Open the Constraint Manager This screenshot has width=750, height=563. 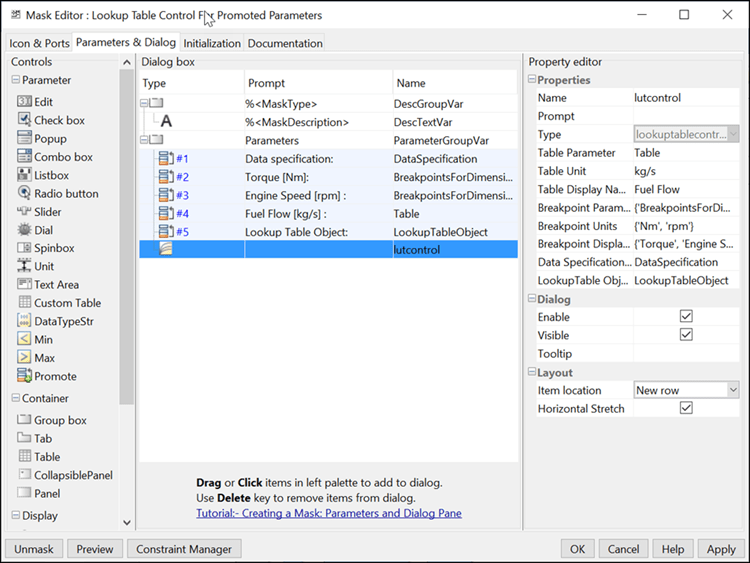[x=184, y=549]
